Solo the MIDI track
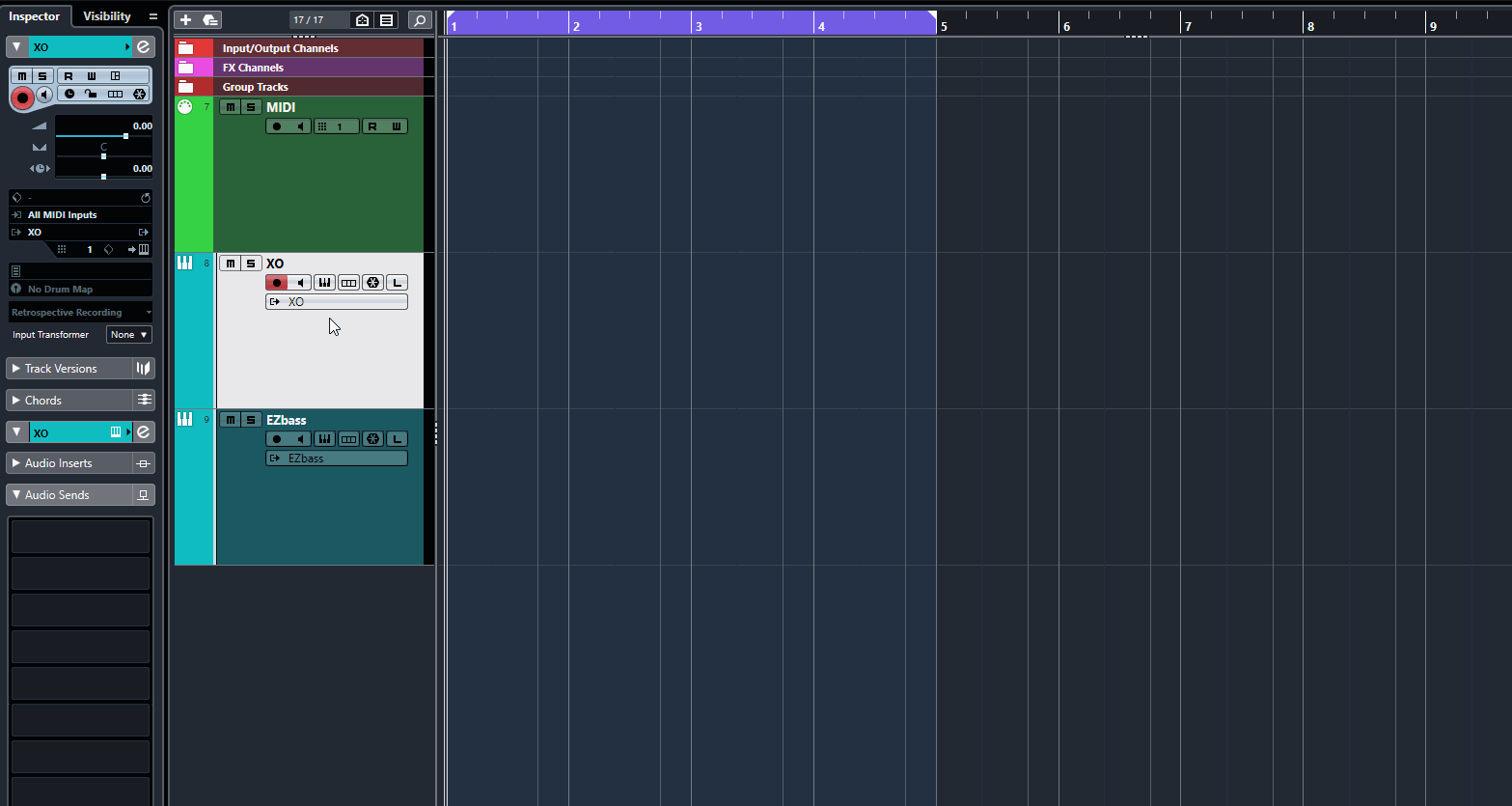The width and height of the screenshot is (1512, 806). click(251, 107)
